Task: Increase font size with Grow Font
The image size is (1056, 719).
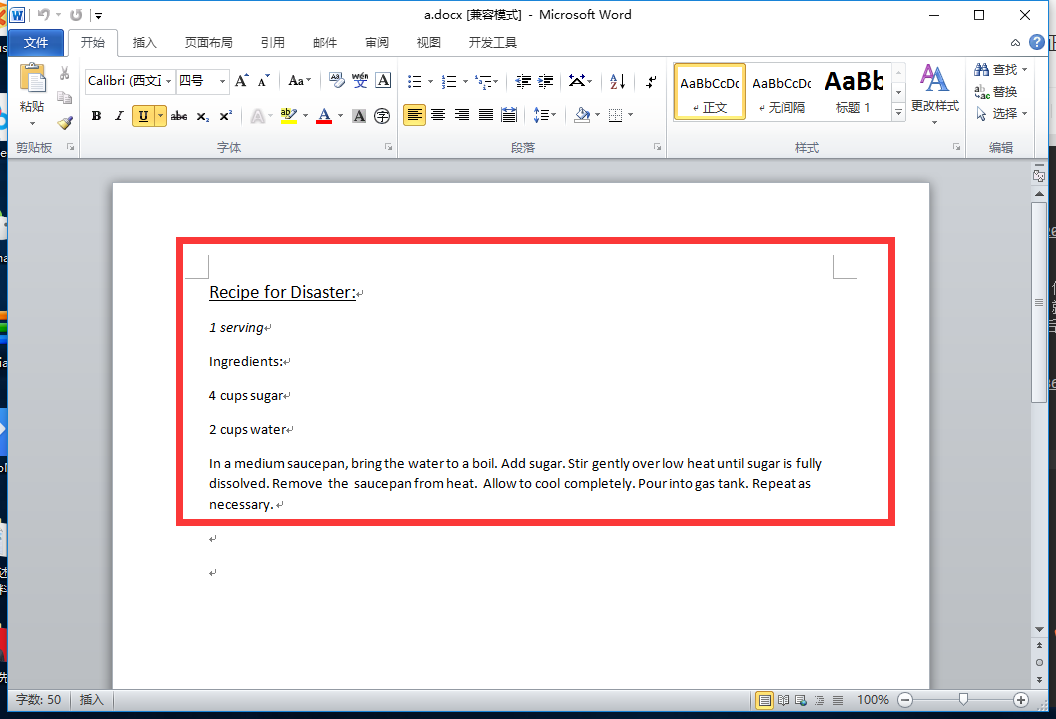Action: (x=242, y=81)
